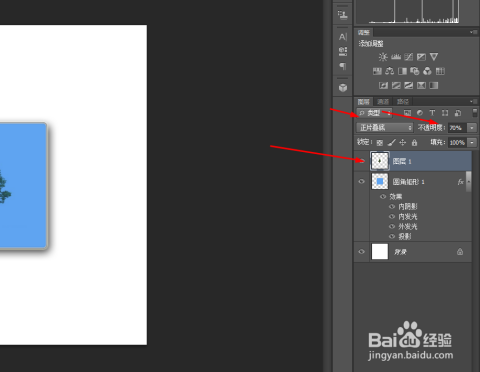Open the opacity slider arrow at 70%
The width and height of the screenshot is (480, 372).
(x=472, y=128)
